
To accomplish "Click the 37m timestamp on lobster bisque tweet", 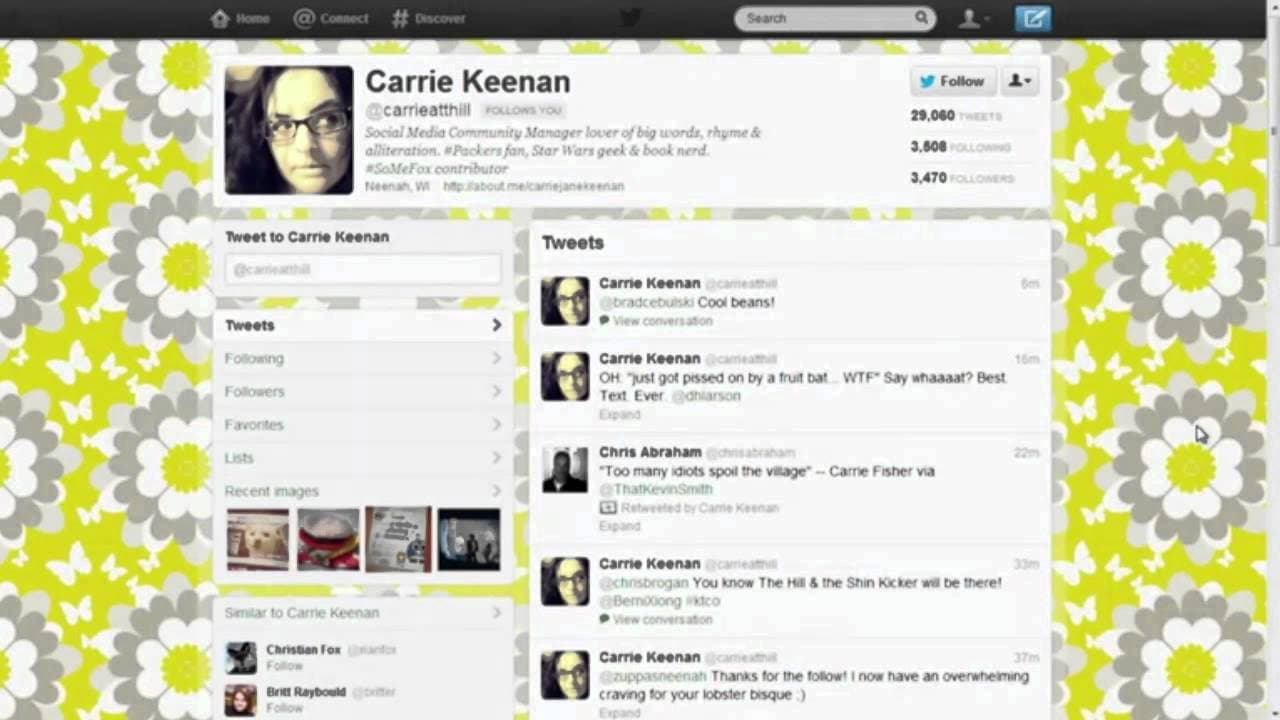I will point(1027,658).
